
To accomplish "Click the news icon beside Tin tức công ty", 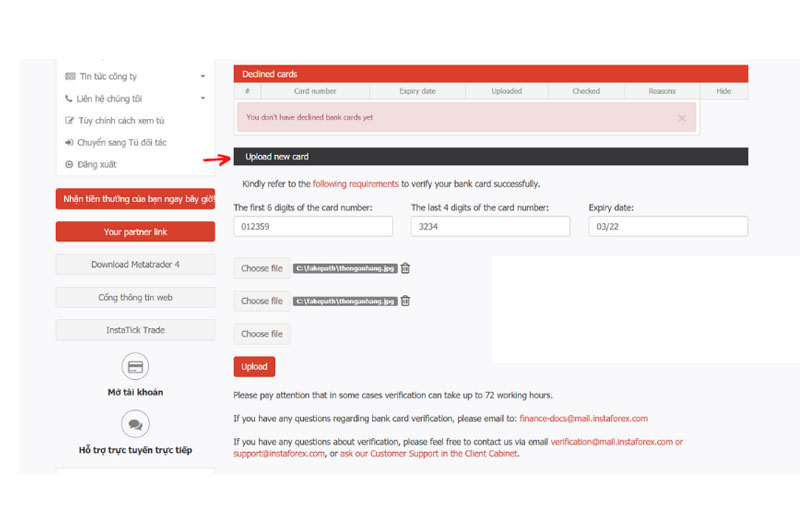I will (x=70, y=77).
